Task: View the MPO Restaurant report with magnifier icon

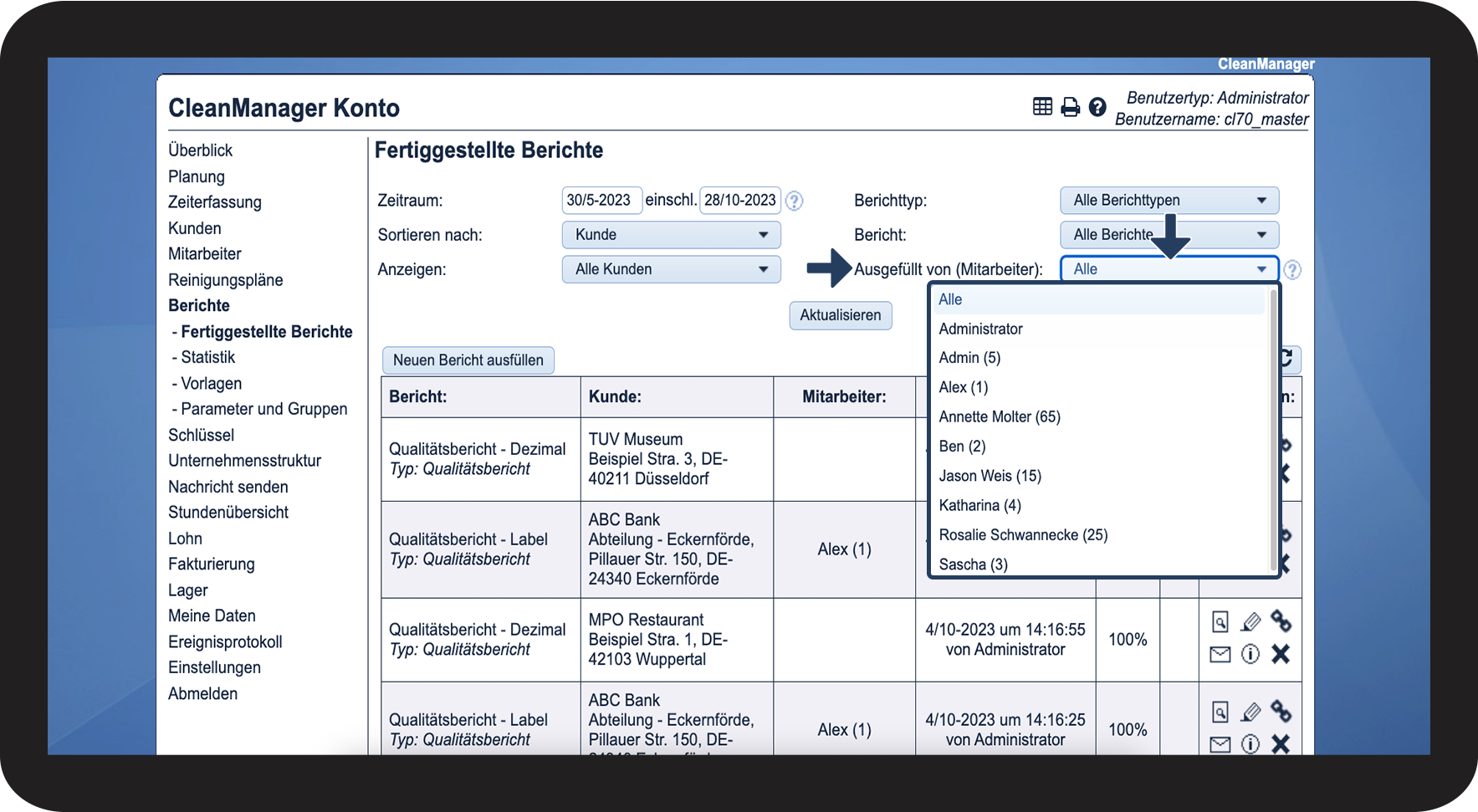Action: coord(1220,621)
